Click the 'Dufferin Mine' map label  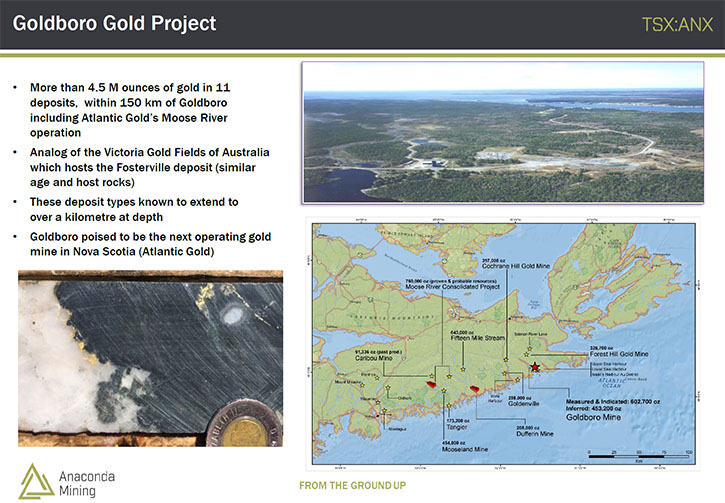coord(535,434)
